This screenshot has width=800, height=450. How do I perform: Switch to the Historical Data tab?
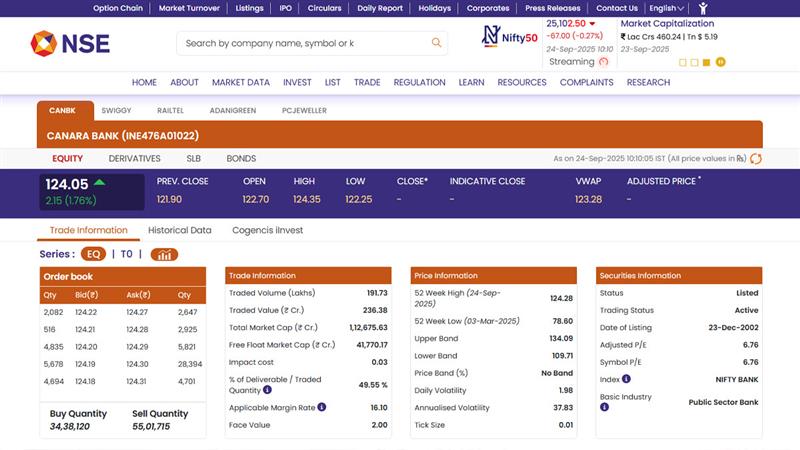point(180,230)
